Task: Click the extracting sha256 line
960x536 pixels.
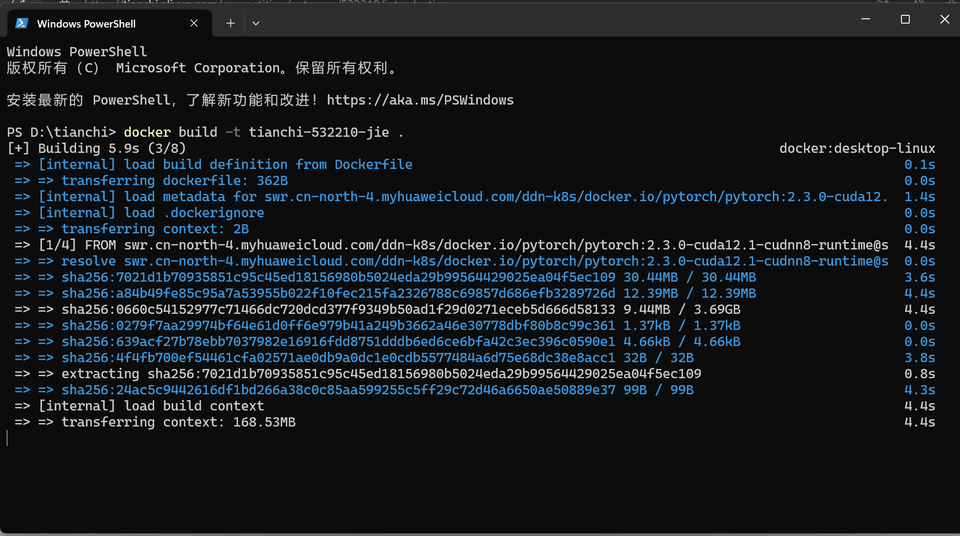Action: (x=380, y=374)
